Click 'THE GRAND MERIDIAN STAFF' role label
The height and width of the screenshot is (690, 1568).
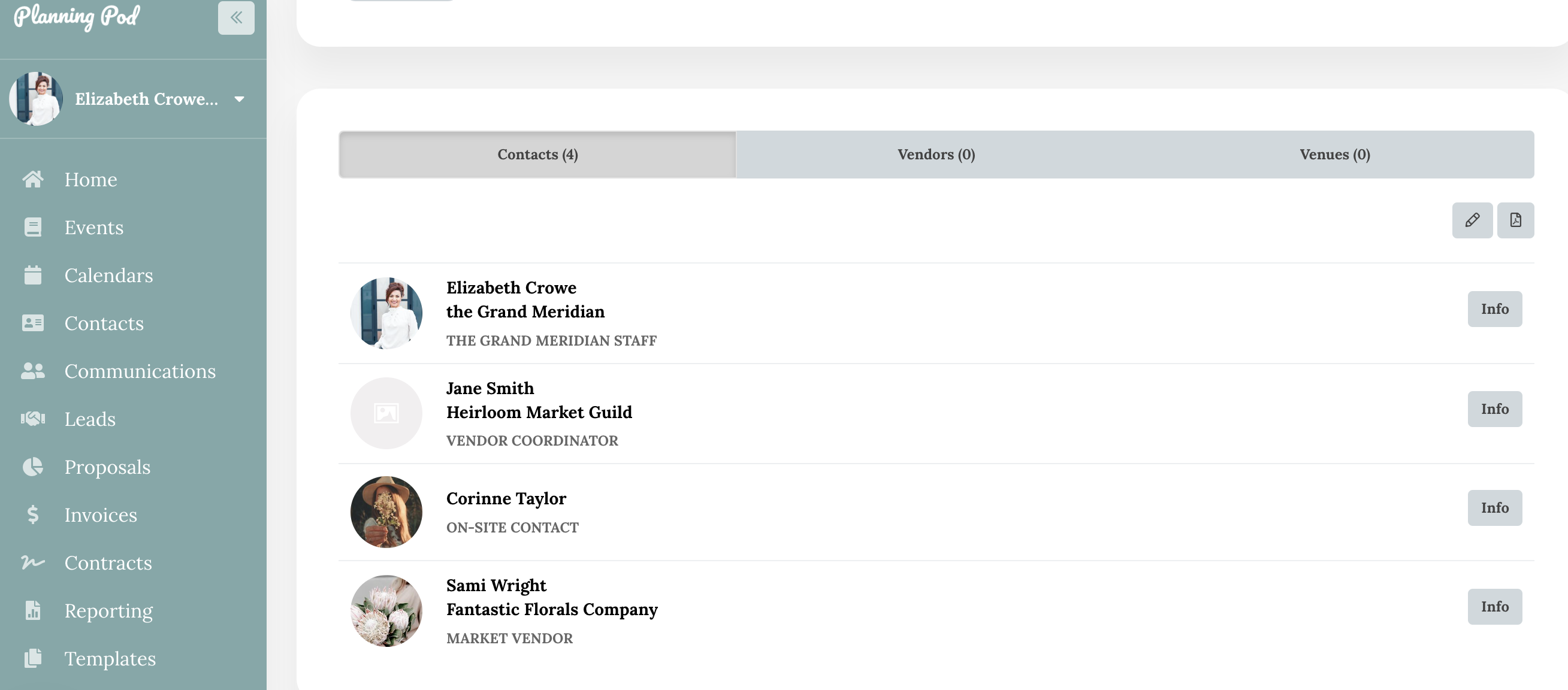click(x=551, y=341)
